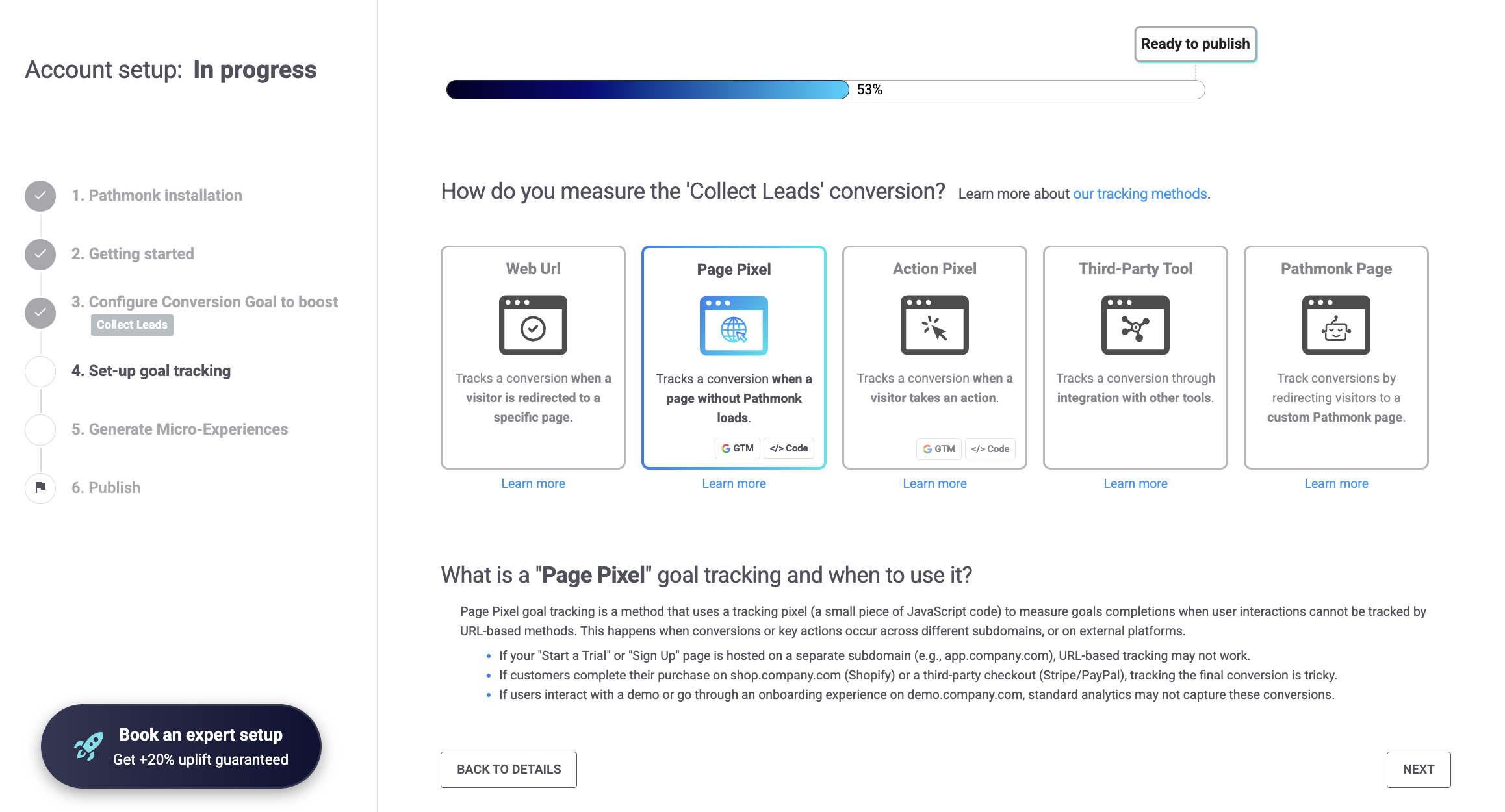Viewport: 1505px width, 812px height.
Task: Select GTM option on Action Pixel card
Action: click(x=938, y=449)
